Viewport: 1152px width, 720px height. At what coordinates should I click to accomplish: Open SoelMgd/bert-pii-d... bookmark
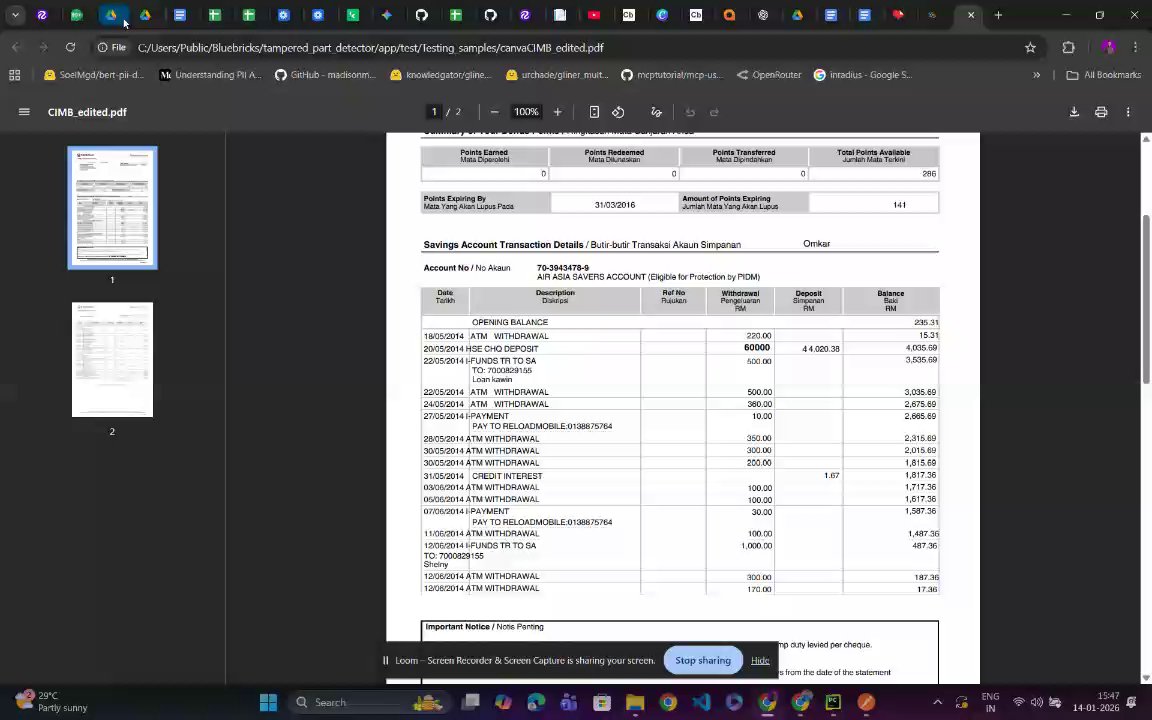94,74
